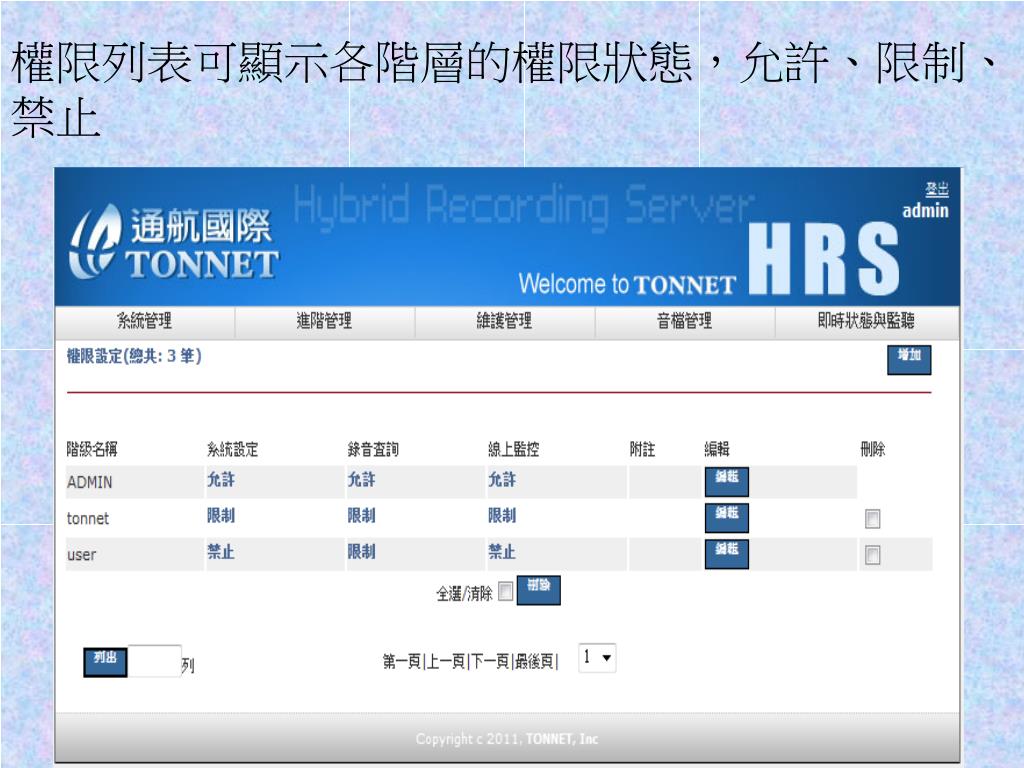The image size is (1024, 768).
Task: Click the 權限設定 page heading
Action: pyautogui.click(x=134, y=356)
